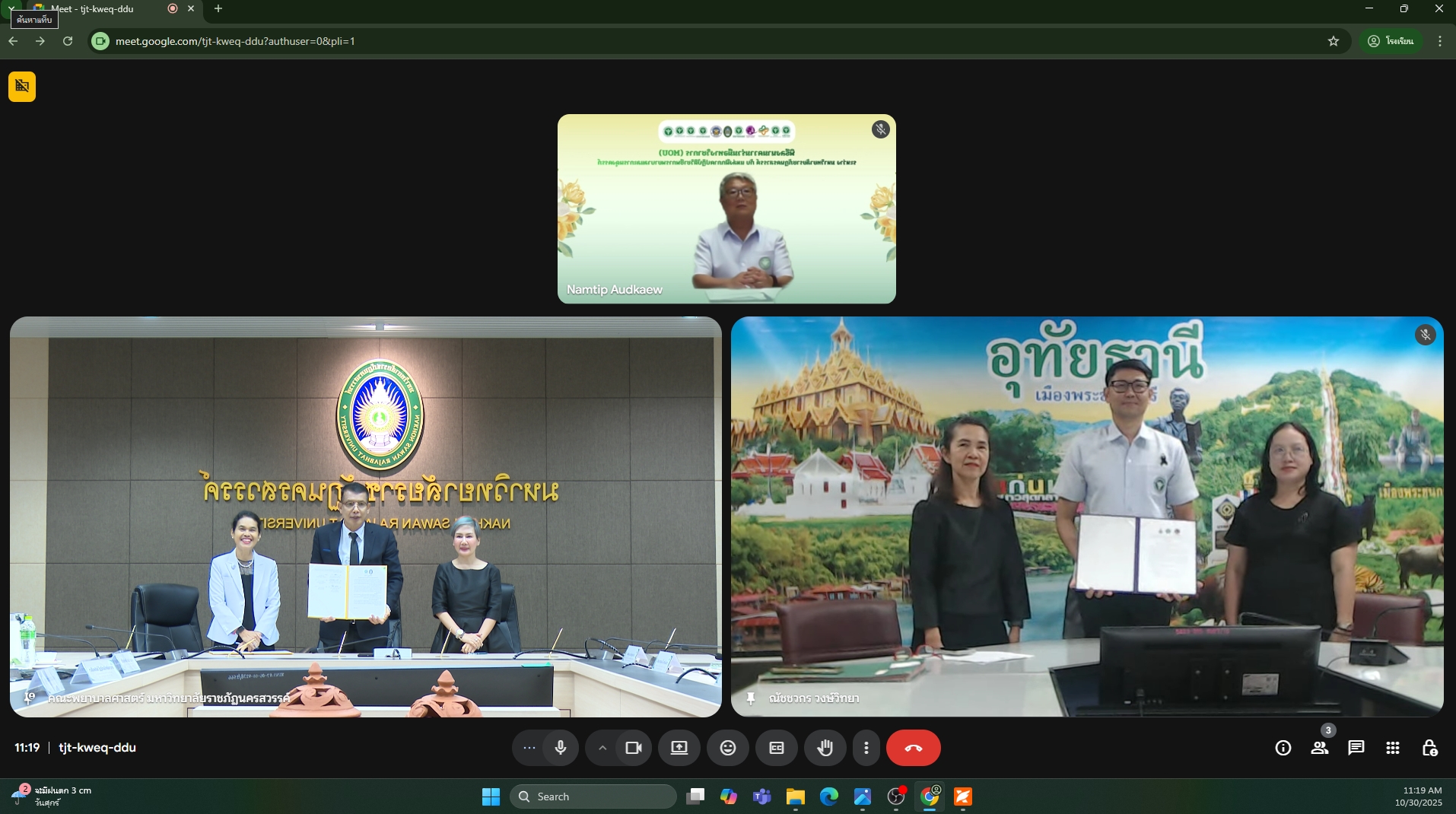Screen dimensions: 1456x814
Task: Toggle the camera button in Meet
Action: click(634, 748)
